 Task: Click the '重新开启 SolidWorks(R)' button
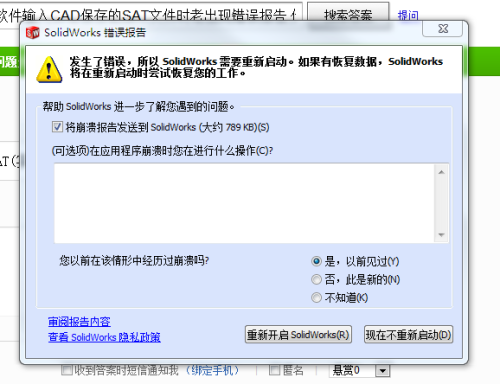tap(298, 334)
